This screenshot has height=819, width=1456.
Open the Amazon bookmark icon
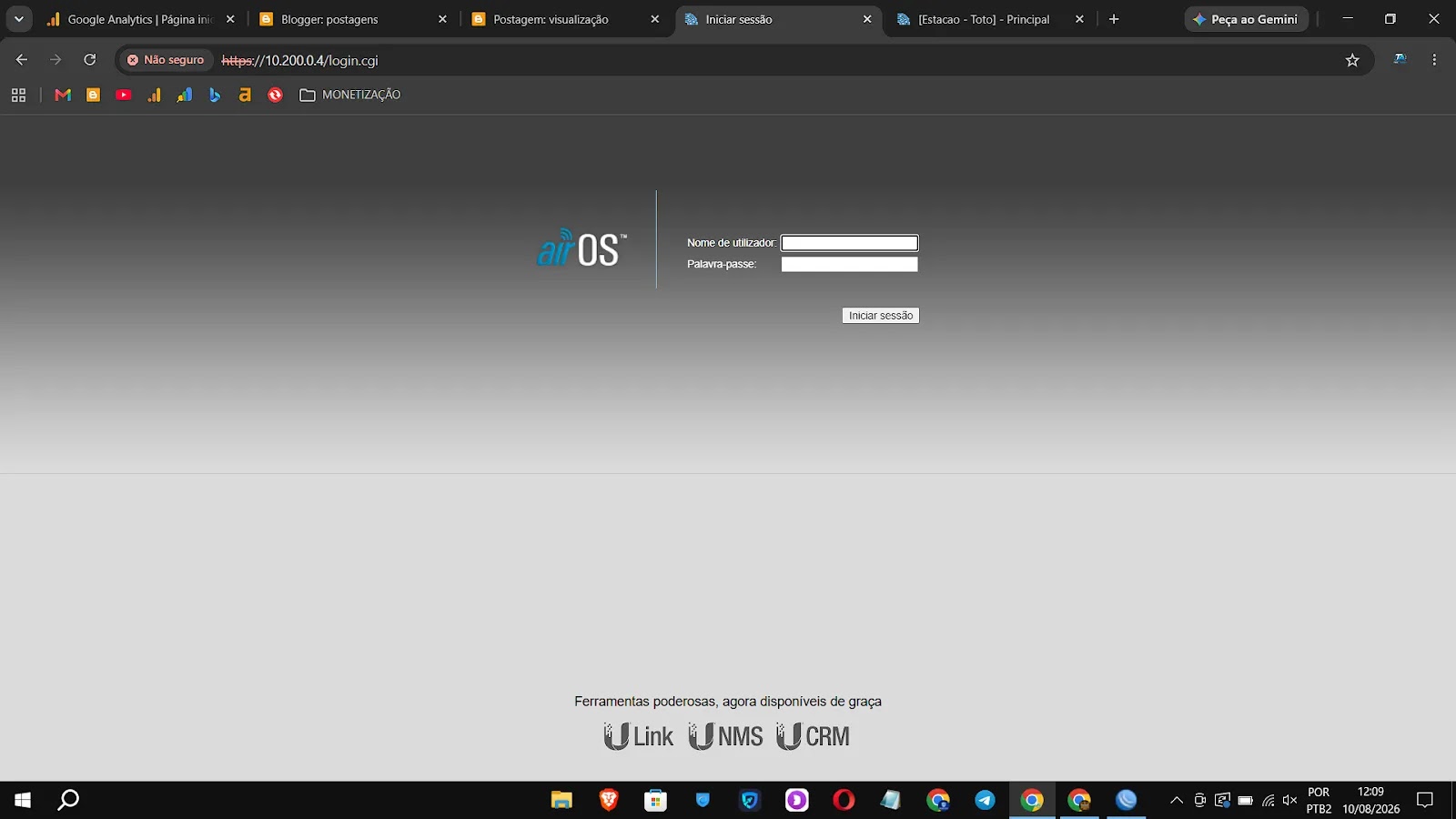coord(245,95)
